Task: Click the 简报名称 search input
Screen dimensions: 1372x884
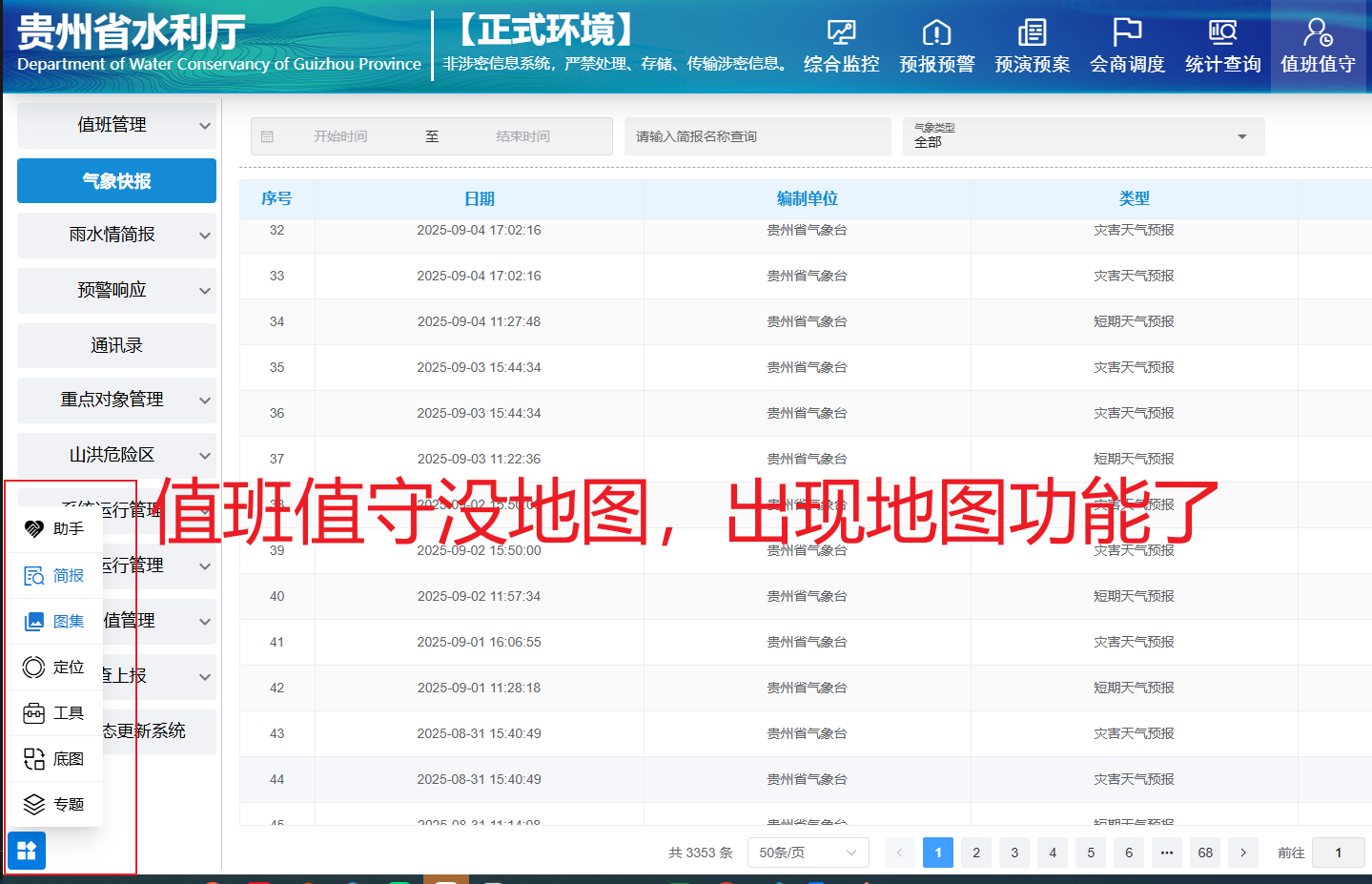Action: click(758, 136)
